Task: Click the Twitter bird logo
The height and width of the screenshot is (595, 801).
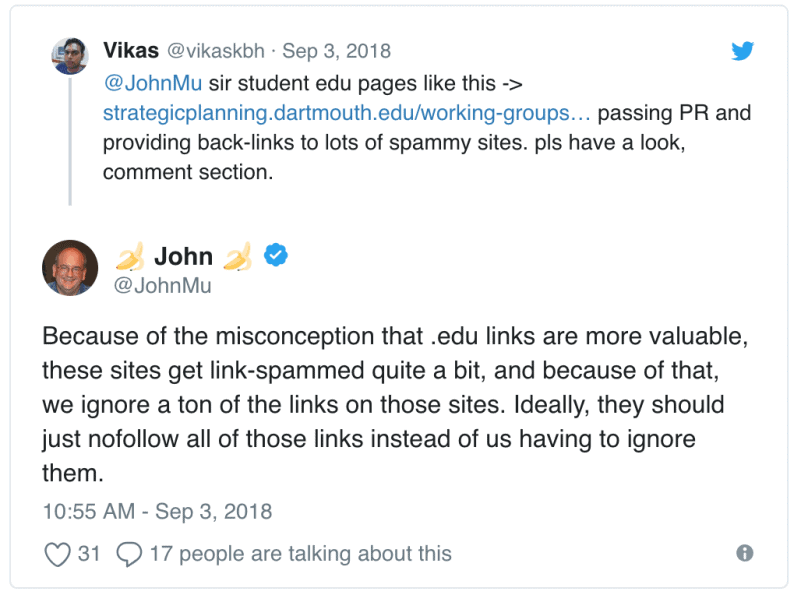Action: (x=742, y=51)
